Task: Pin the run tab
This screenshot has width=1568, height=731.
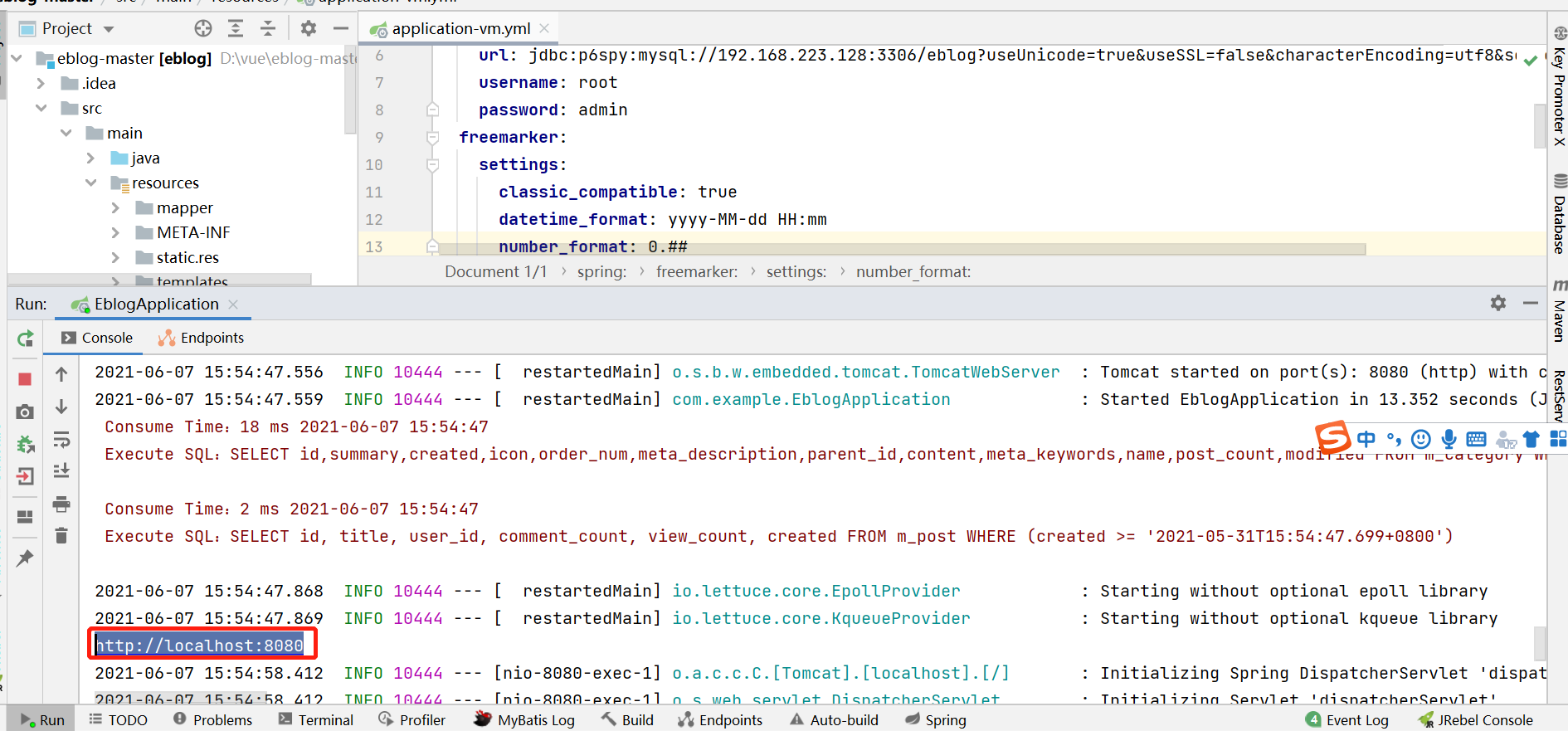Action: tap(25, 558)
